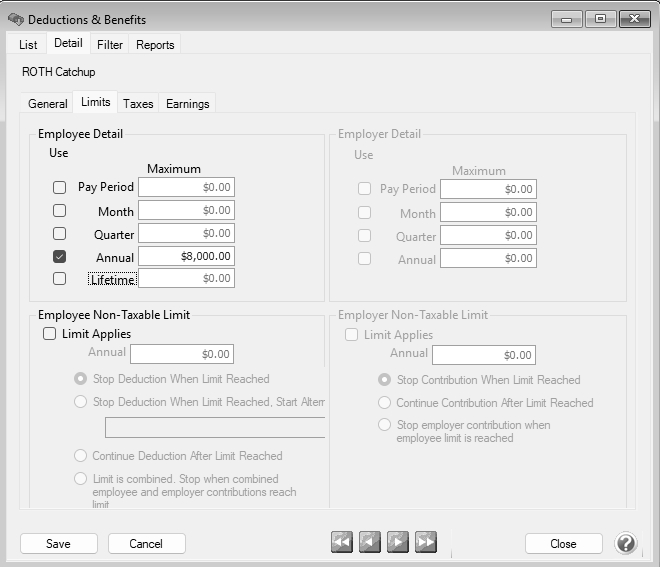Click the Close button at bottom right

coord(563,543)
